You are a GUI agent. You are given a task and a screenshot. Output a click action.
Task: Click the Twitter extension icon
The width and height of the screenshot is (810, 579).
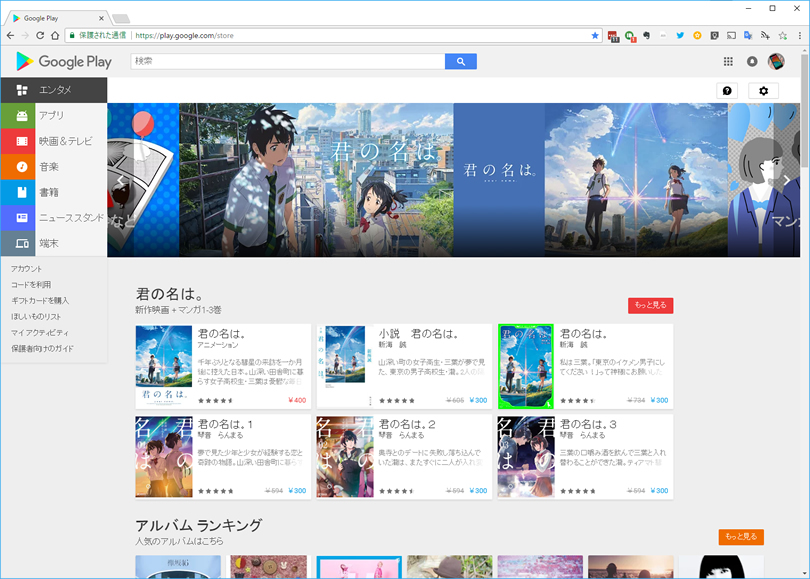(680, 35)
